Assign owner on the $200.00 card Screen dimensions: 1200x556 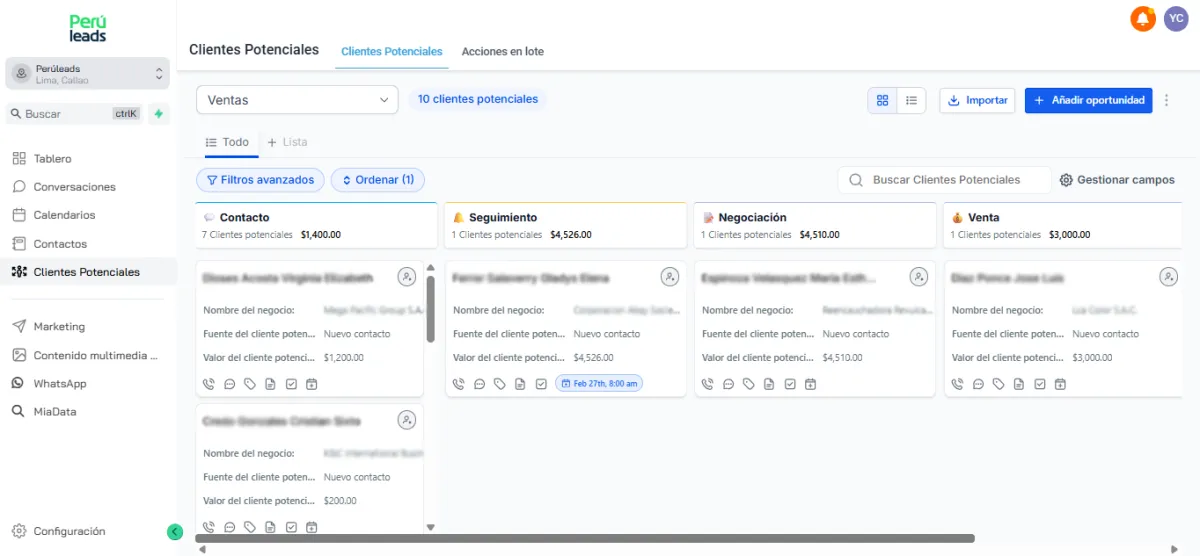(x=406, y=420)
